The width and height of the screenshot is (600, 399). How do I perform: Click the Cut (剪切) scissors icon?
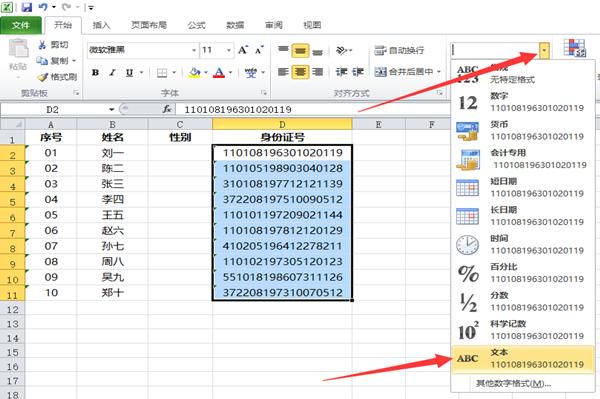pos(42,45)
